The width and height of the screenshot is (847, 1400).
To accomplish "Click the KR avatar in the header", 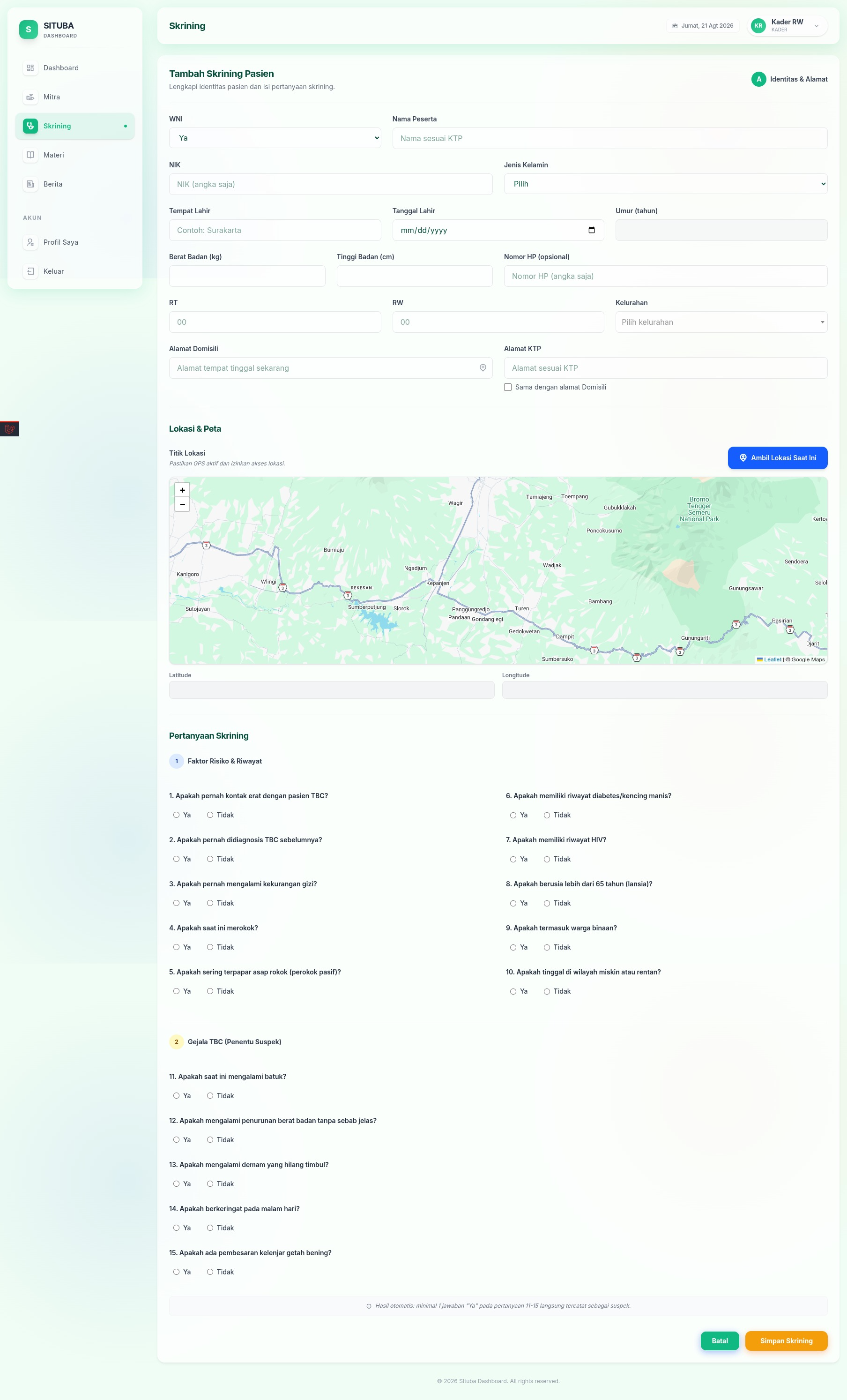I will 758,26.
